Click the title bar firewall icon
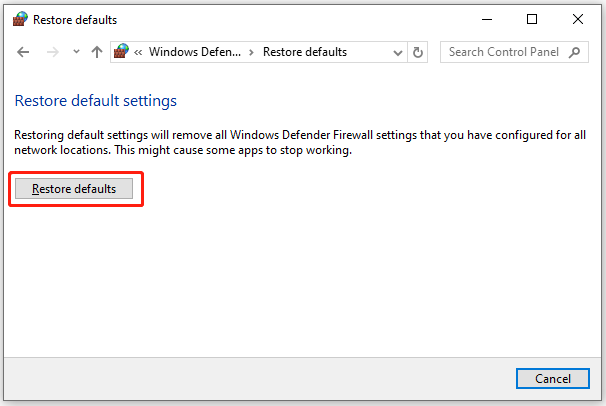This screenshot has height=406, width=606. (20, 19)
